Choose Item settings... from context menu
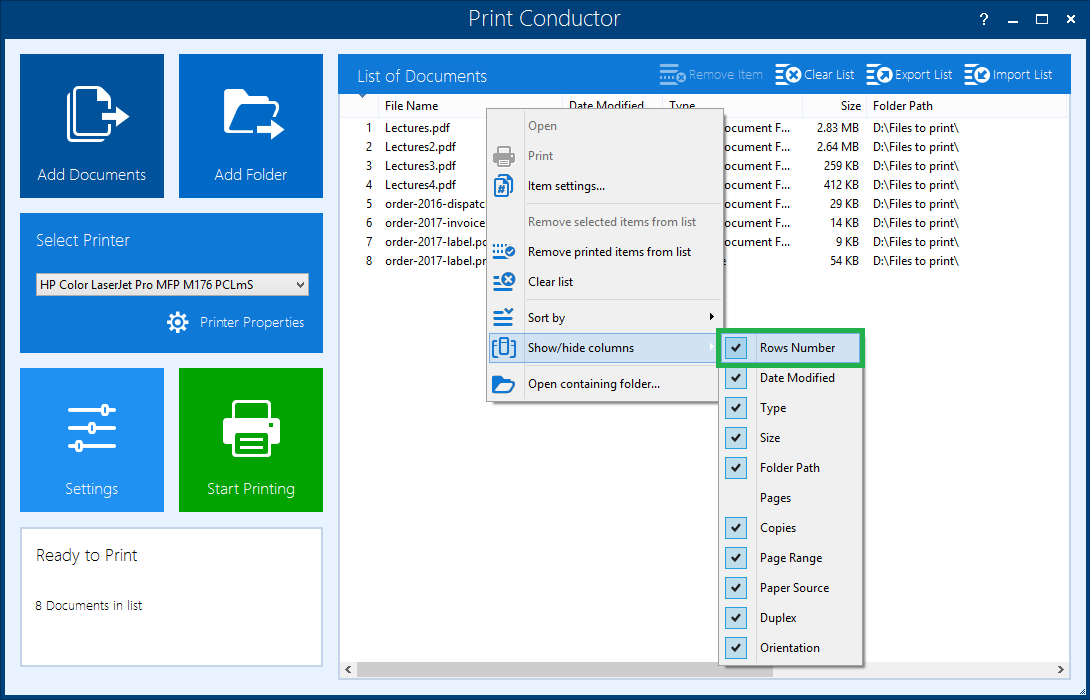Viewport: 1090px width, 700px height. 566,186
